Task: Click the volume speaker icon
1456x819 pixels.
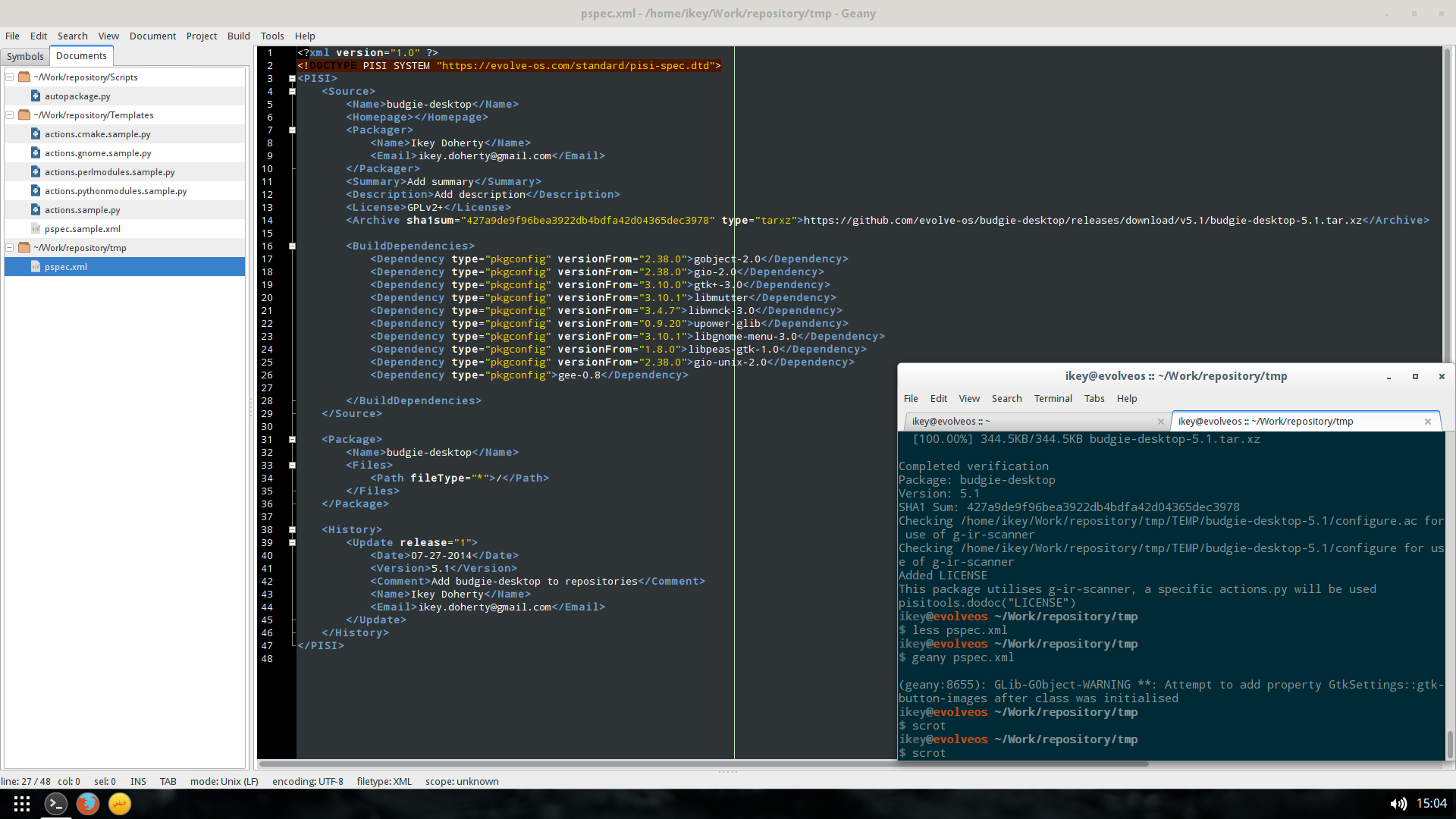Action: [x=1398, y=804]
